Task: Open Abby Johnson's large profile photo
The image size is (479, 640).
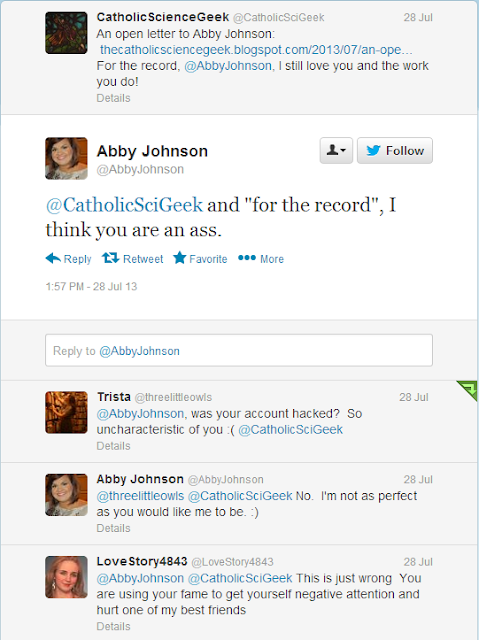Action: click(66, 158)
